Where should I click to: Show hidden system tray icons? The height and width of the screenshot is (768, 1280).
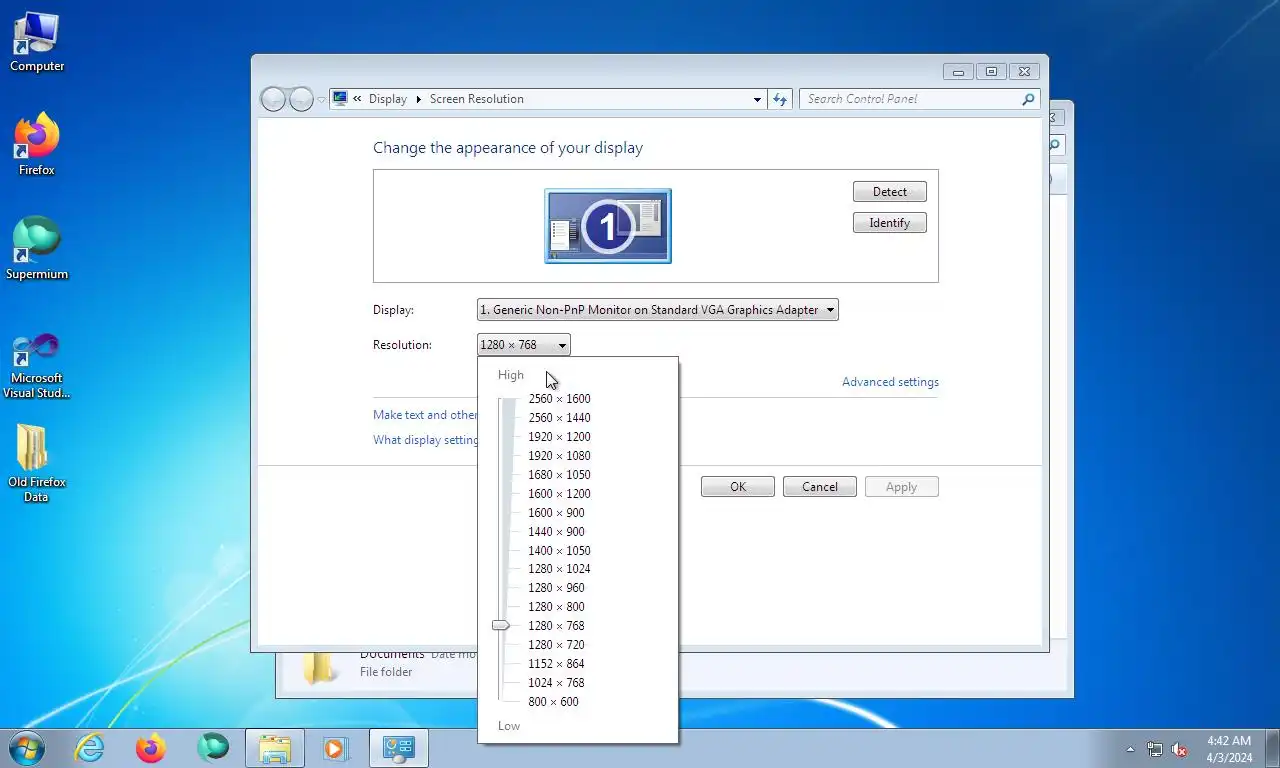tap(1131, 749)
